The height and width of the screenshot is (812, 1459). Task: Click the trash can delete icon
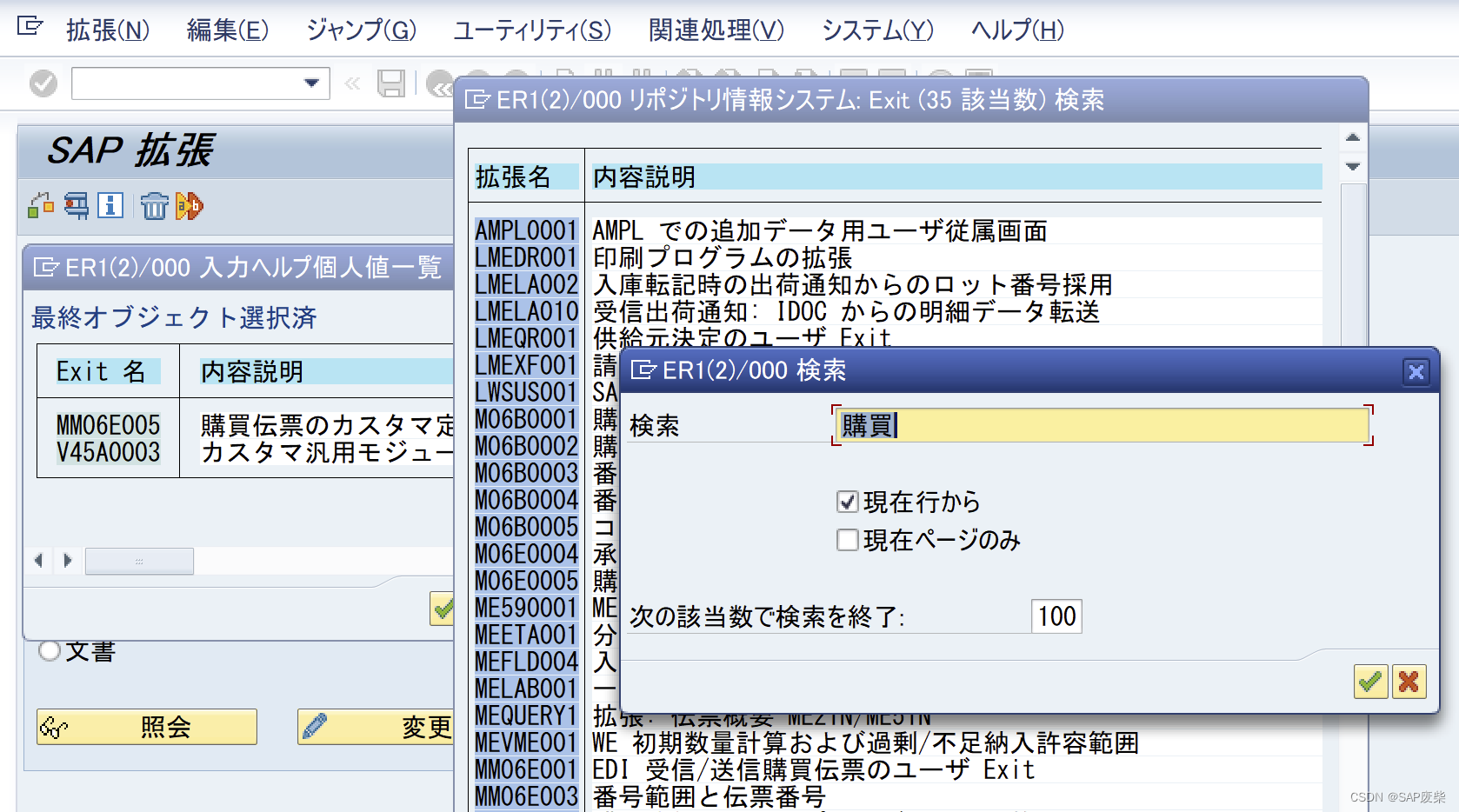tap(154, 206)
